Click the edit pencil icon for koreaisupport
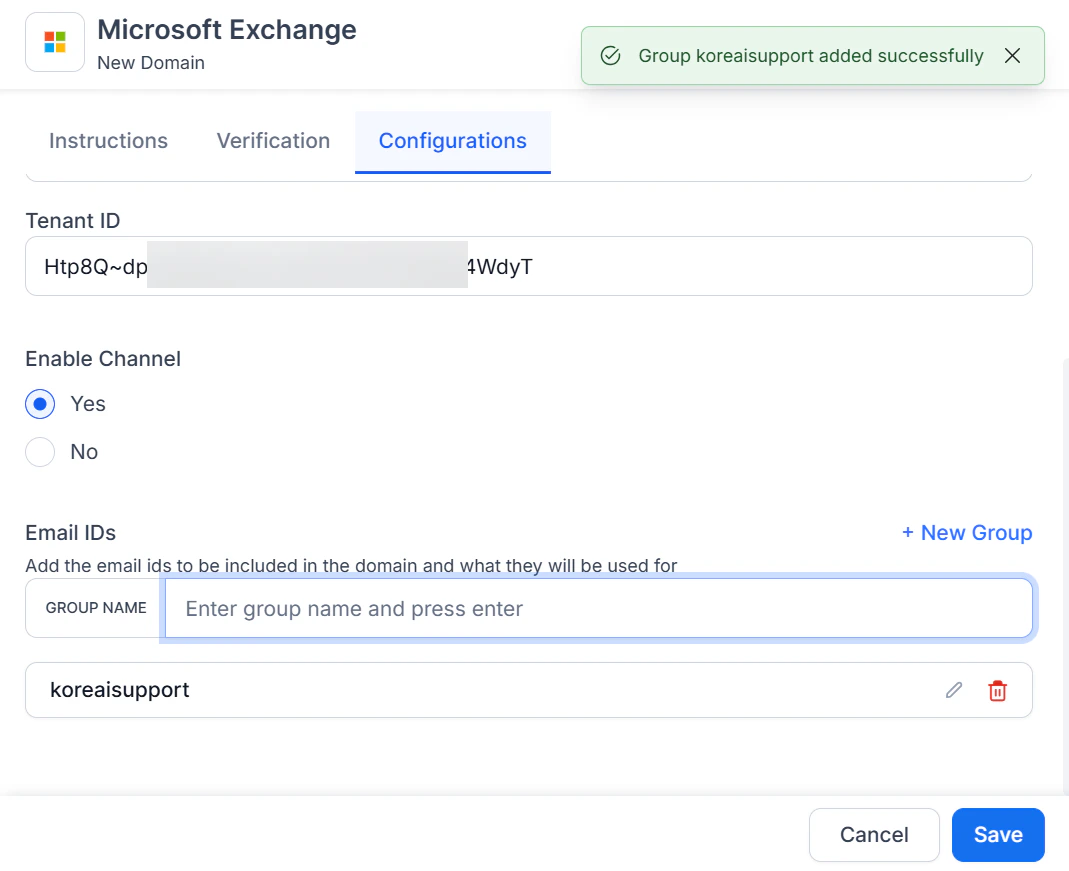 coord(953,690)
